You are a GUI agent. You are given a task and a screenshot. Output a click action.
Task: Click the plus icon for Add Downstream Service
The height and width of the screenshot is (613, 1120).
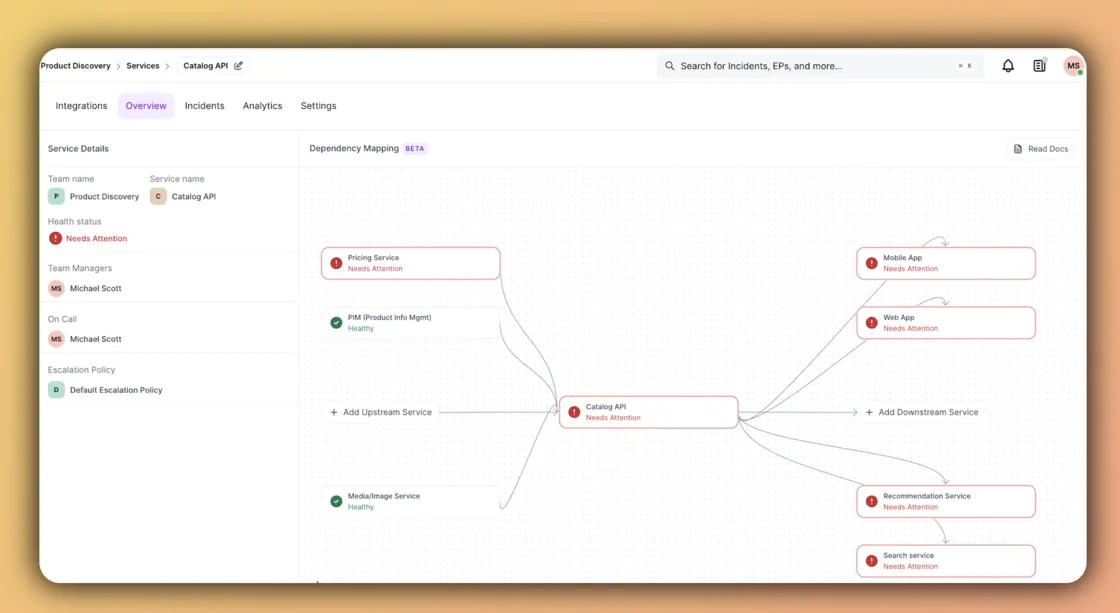(x=869, y=412)
